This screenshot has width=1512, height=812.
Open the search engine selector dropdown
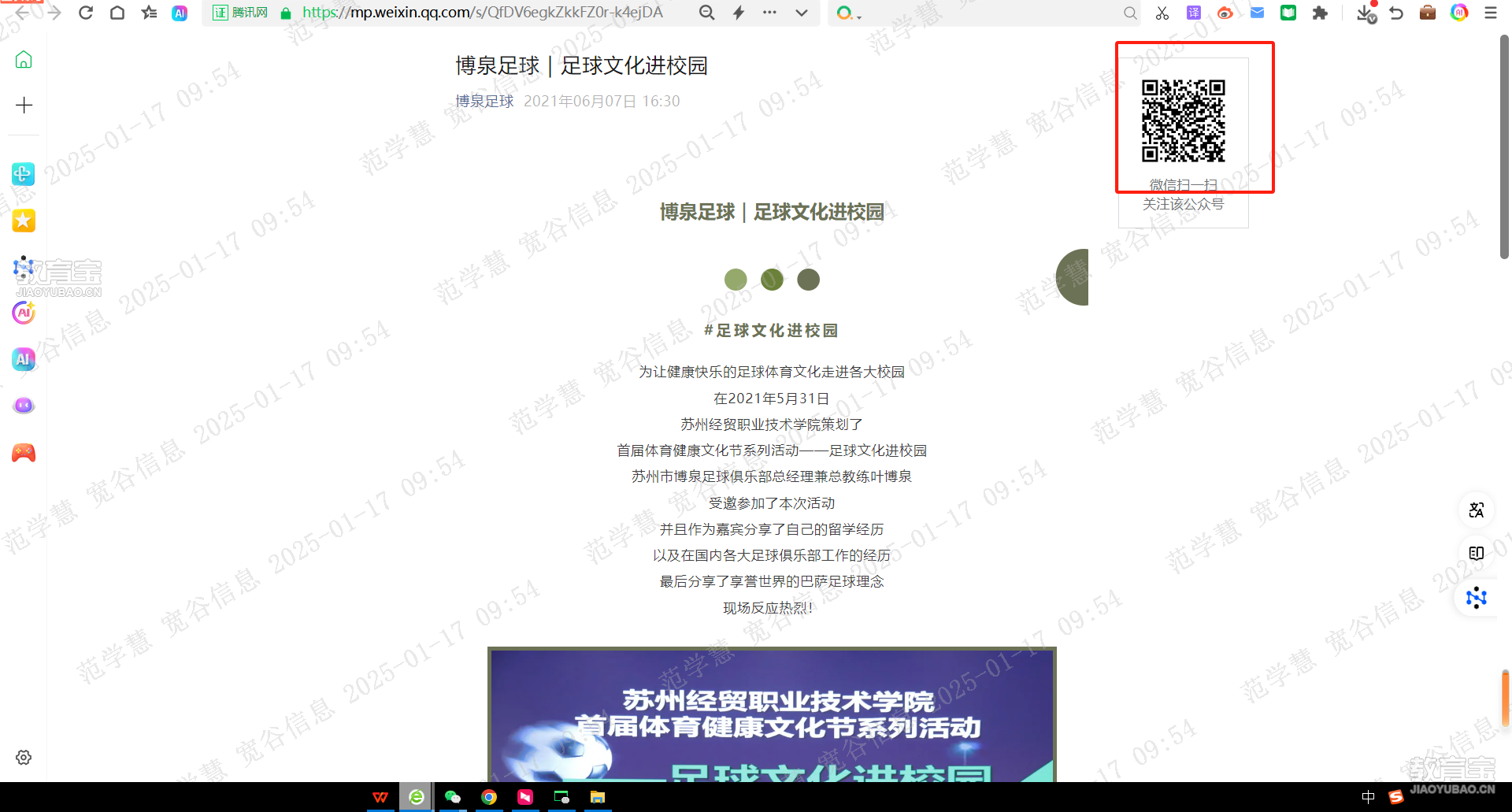pyautogui.click(x=849, y=13)
